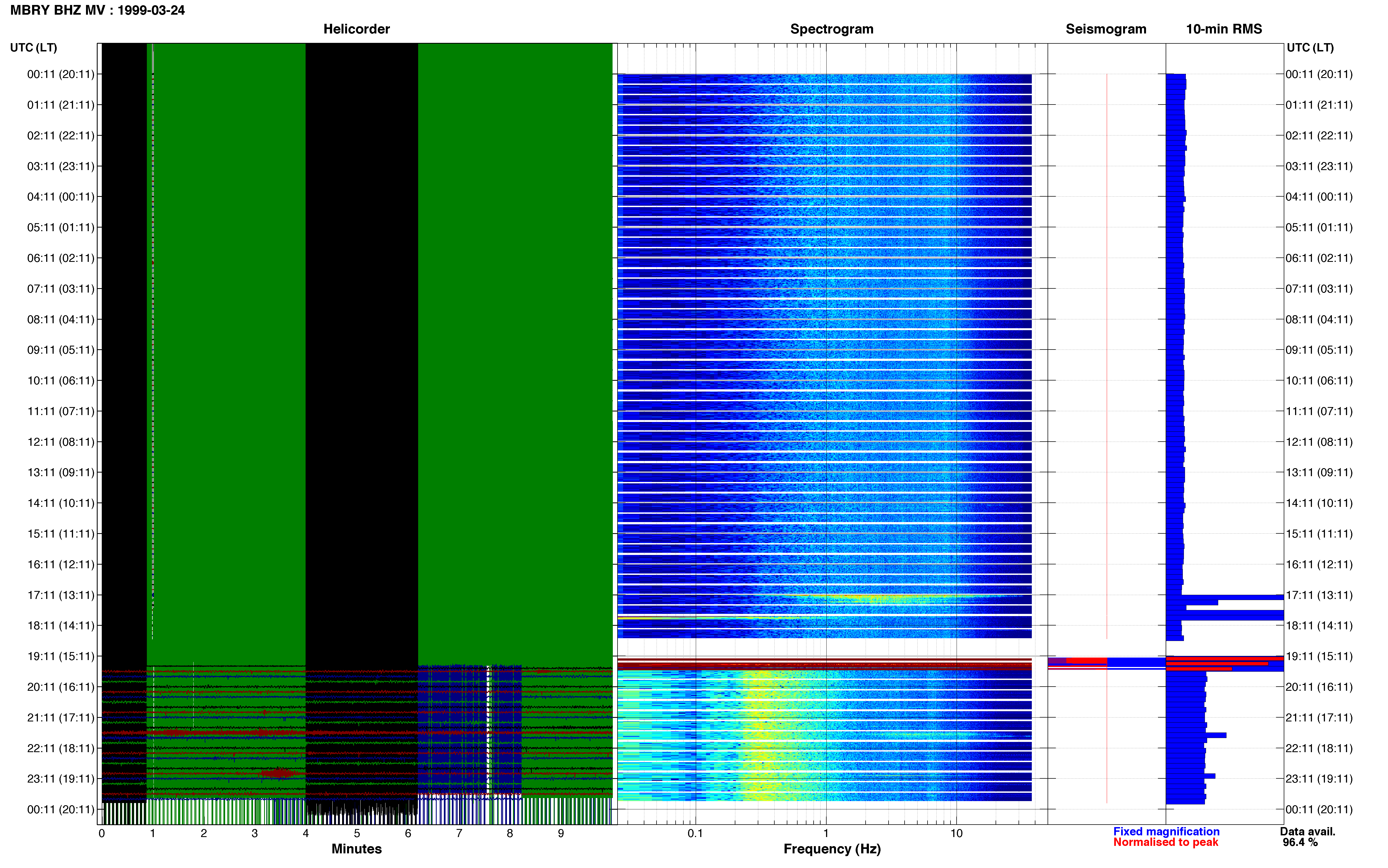
Task: Click the long RMS bar at 17:11
Action: pos(1225,598)
